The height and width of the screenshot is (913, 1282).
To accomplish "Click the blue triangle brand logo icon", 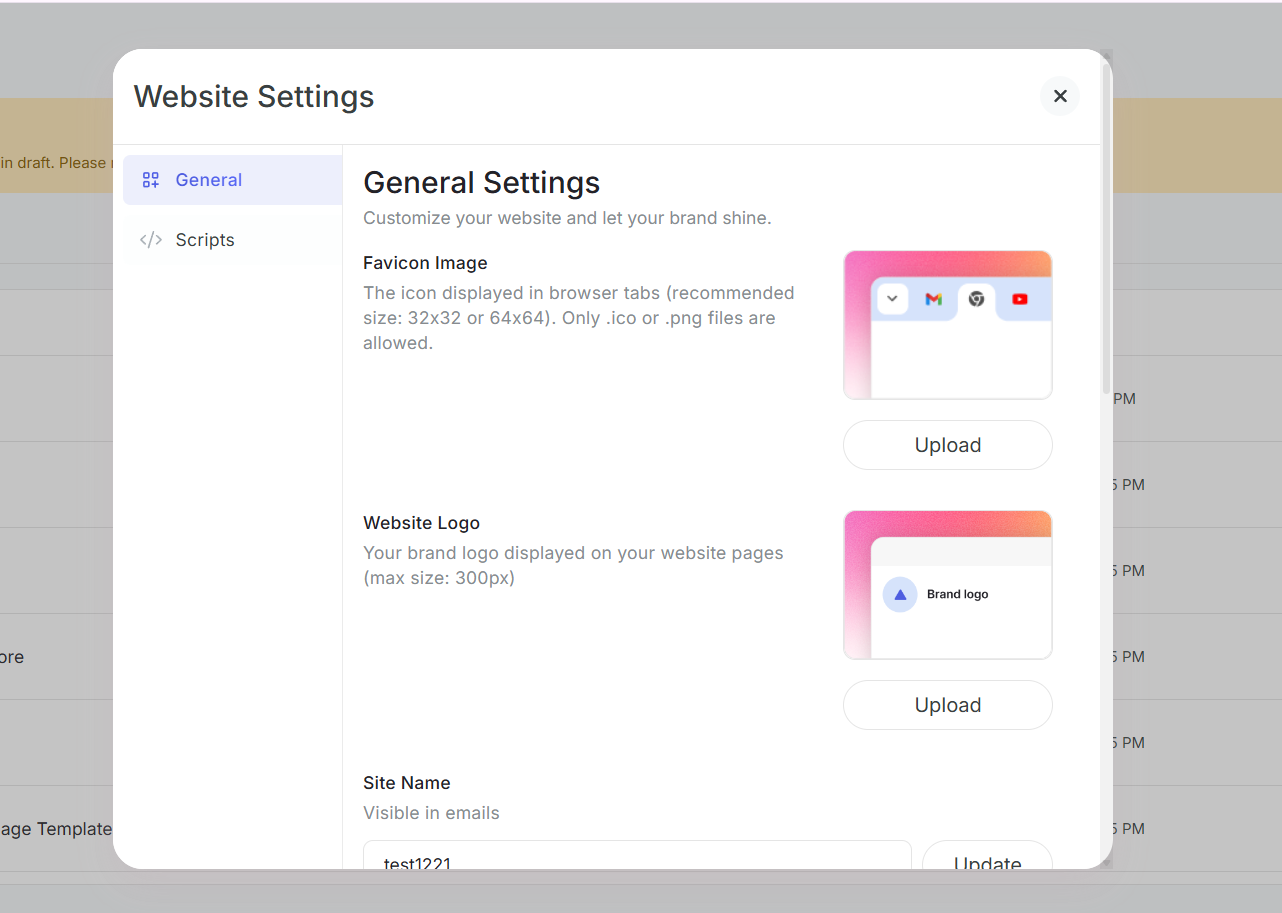I will pos(900,594).
